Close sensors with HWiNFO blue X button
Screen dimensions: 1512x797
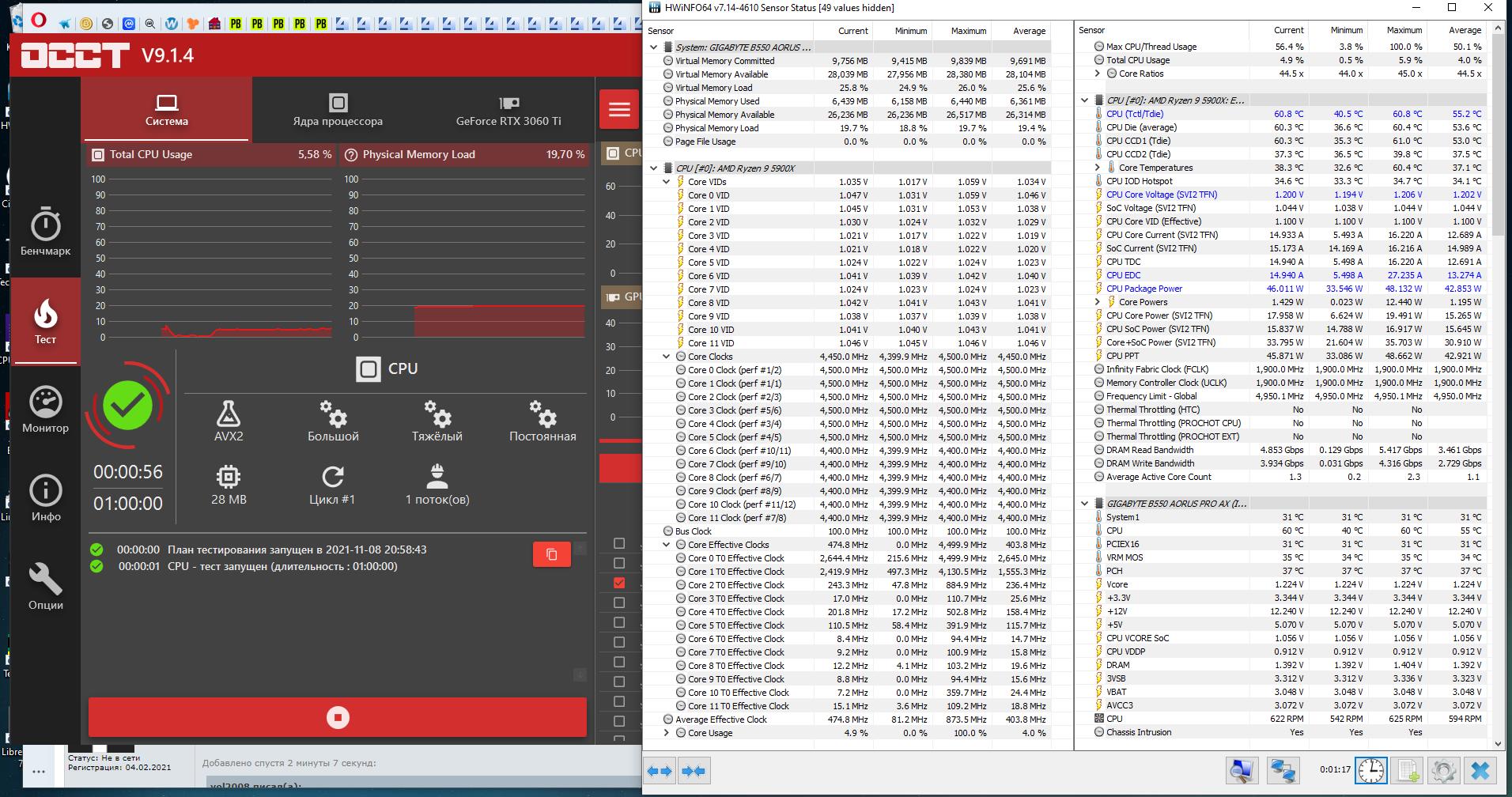tap(1480, 770)
